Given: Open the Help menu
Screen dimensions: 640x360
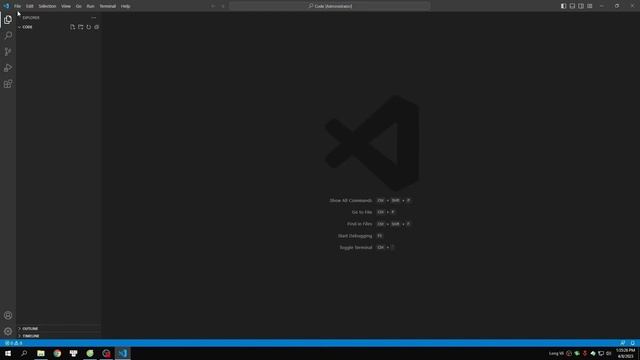Looking at the screenshot, I should pos(125,6).
